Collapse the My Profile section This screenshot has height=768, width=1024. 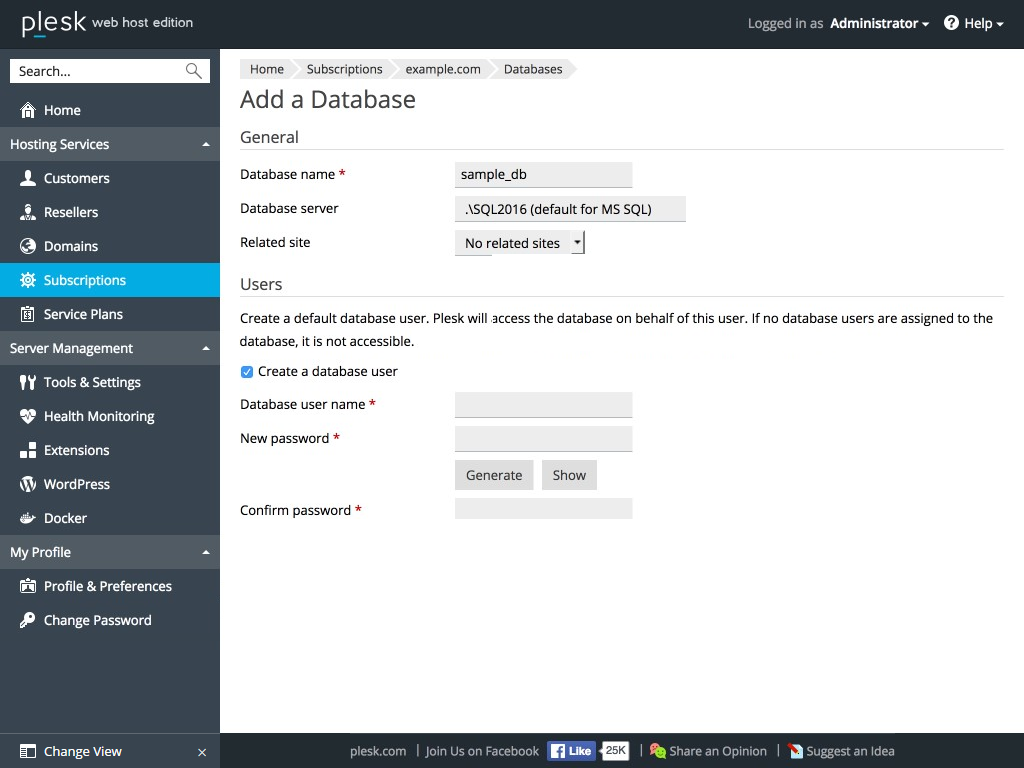[206, 551]
